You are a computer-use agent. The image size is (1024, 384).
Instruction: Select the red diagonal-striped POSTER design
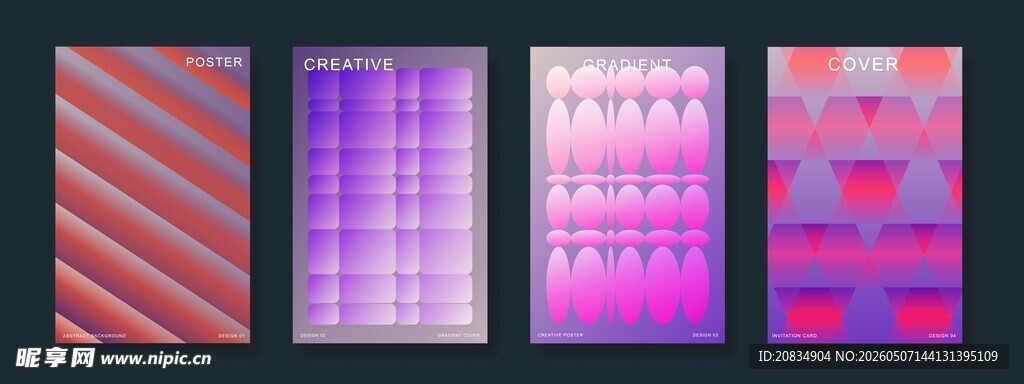[x=153, y=195]
